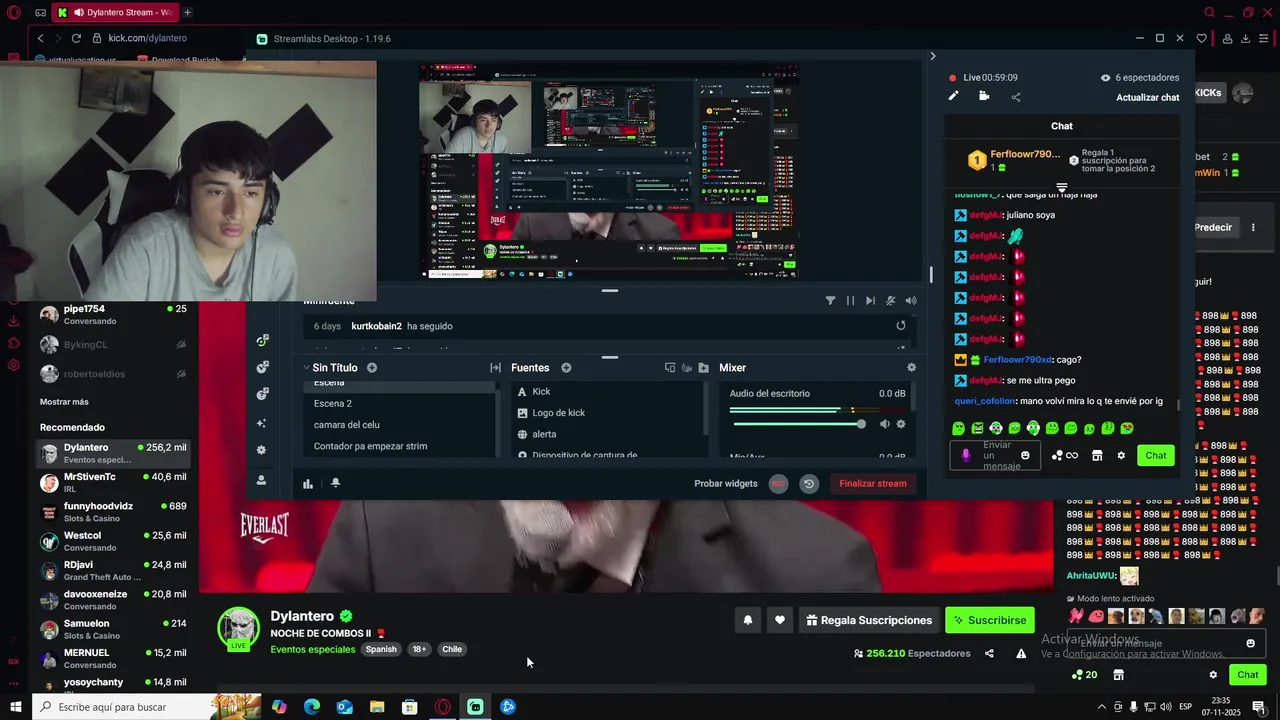Open emoji picker in Streamlabs chat input
This screenshot has width=1280, height=720.
[x=1025, y=456]
